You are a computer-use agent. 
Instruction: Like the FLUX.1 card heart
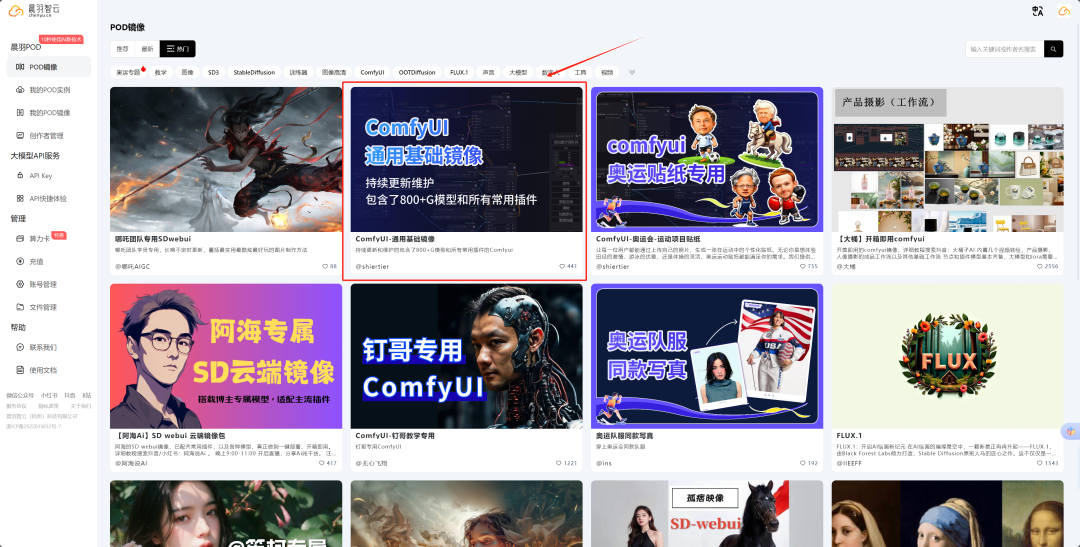pyautogui.click(x=1039, y=463)
